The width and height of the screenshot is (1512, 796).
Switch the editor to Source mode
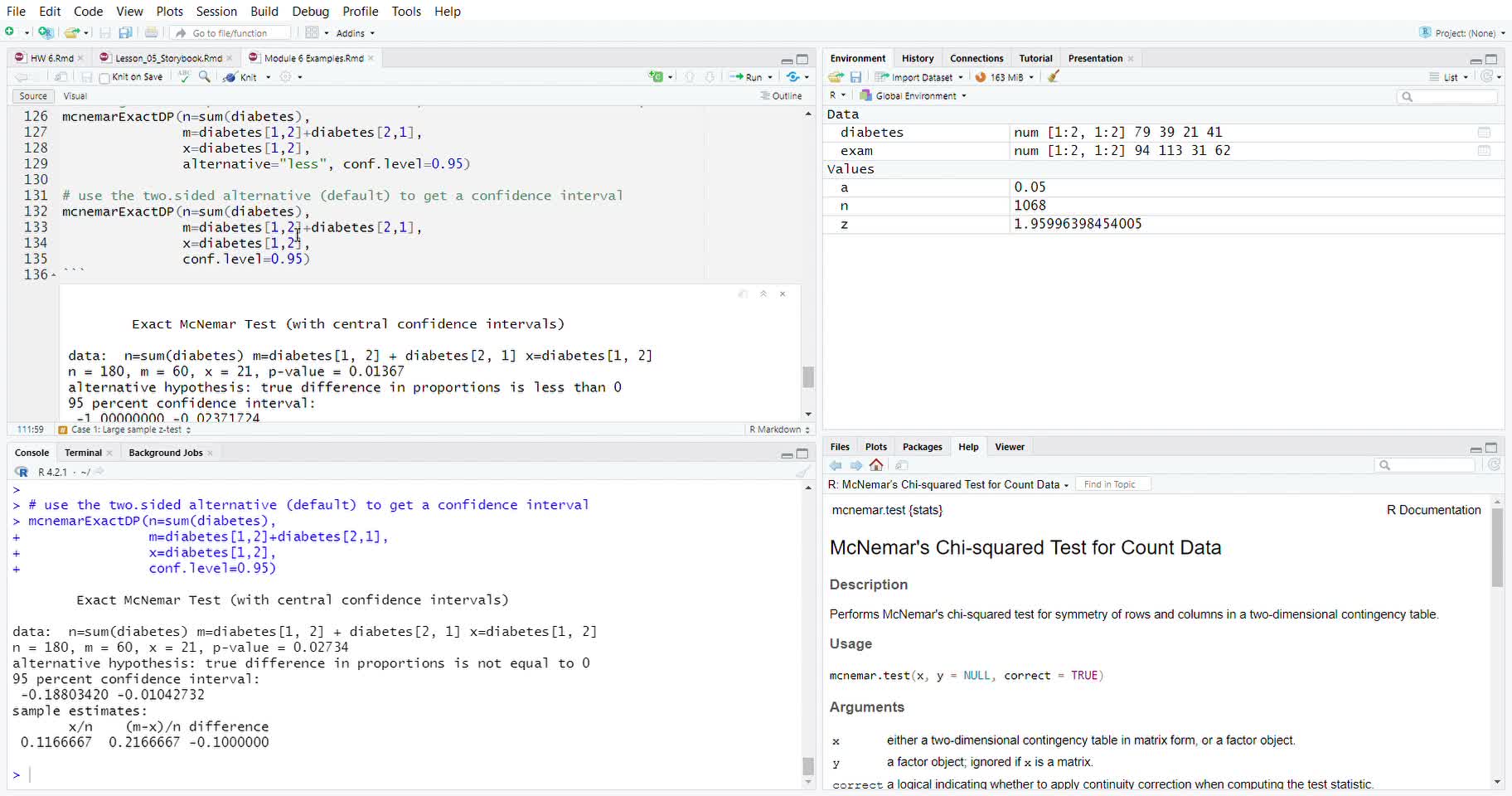[33, 96]
